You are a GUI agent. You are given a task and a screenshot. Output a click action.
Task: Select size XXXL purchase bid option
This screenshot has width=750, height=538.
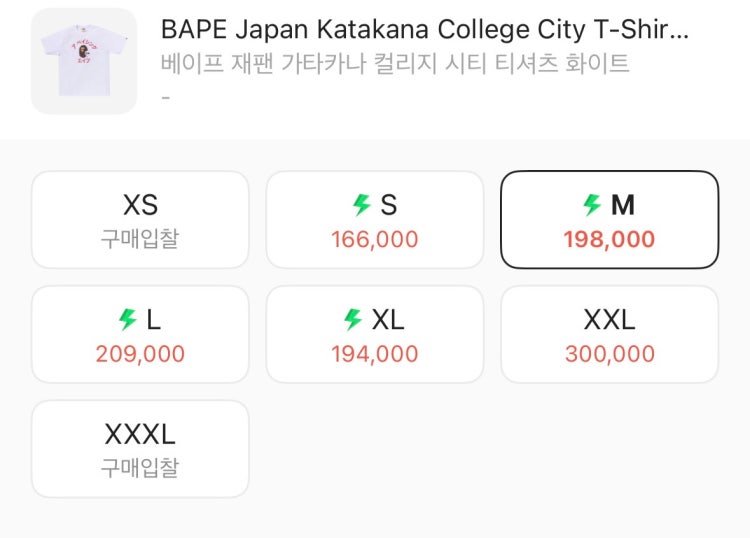pos(140,449)
